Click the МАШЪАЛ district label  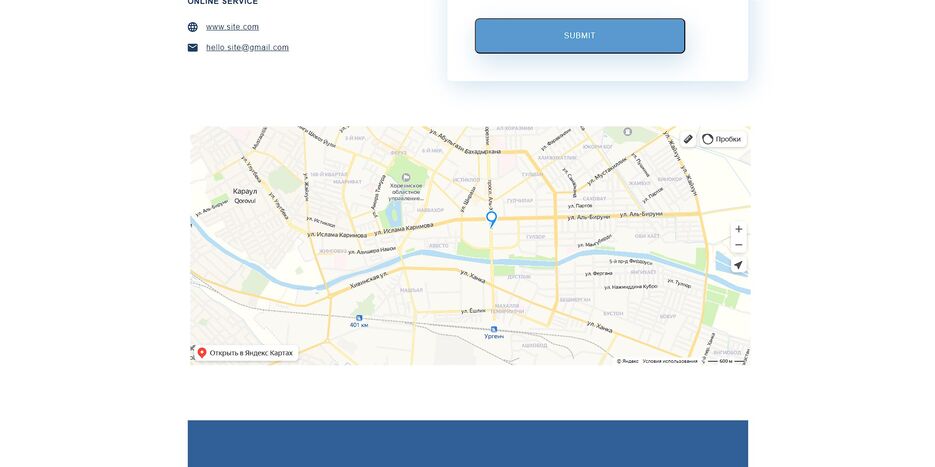tap(411, 290)
